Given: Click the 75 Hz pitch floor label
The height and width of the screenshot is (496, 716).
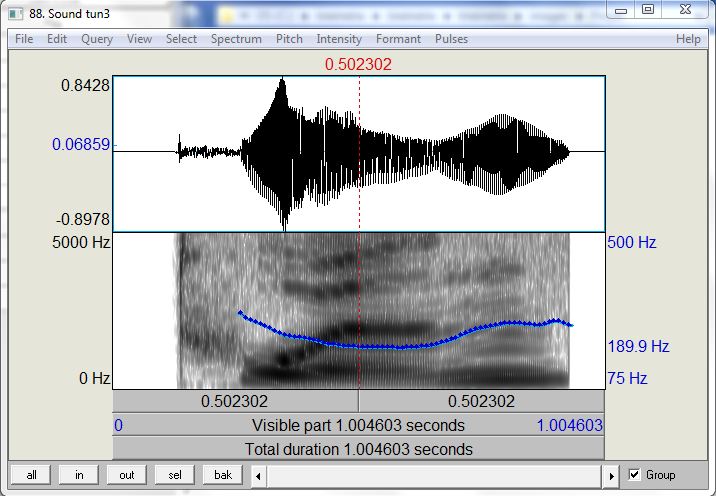Looking at the screenshot, I should (x=627, y=378).
